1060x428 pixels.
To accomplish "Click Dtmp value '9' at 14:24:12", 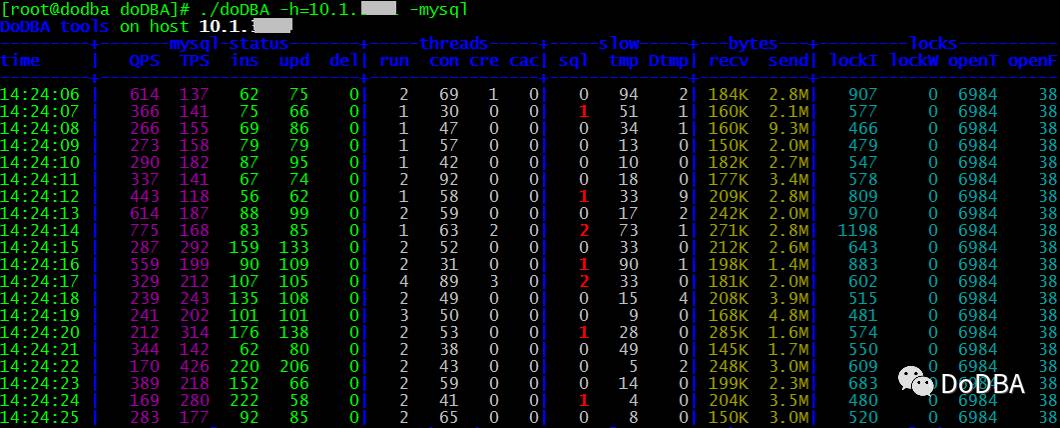I will (x=683, y=196).
